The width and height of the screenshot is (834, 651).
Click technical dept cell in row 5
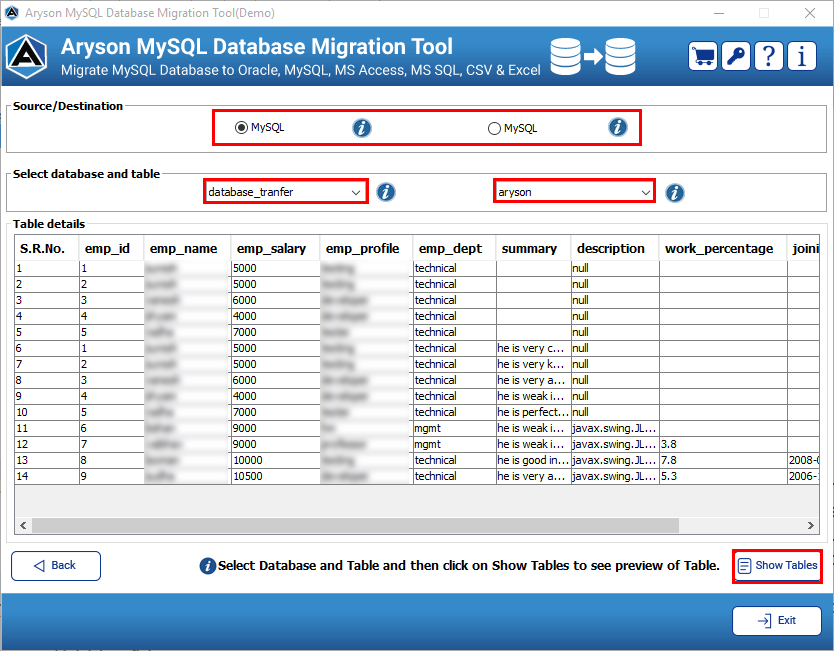[454, 332]
